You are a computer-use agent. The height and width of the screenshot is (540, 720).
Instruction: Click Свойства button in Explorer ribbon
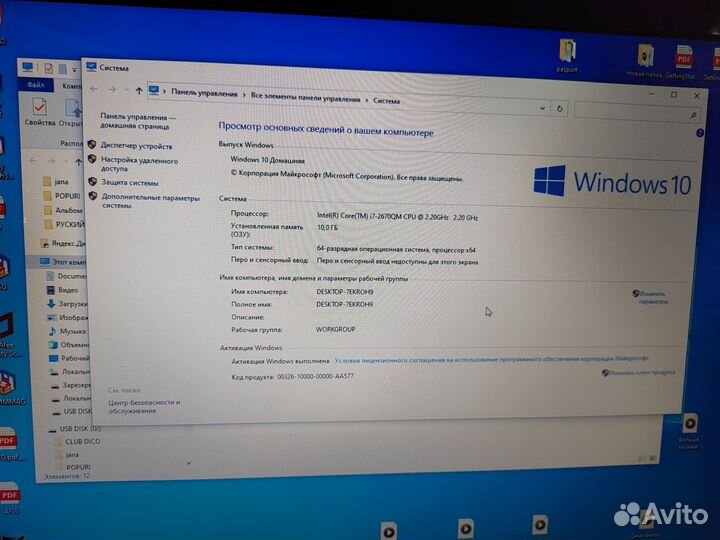[x=39, y=112]
